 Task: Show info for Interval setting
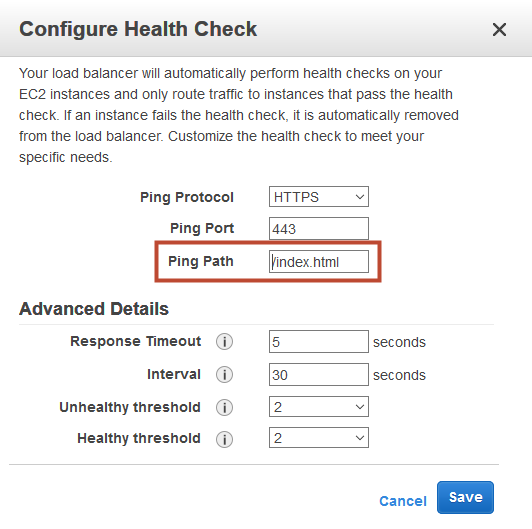(x=224, y=375)
